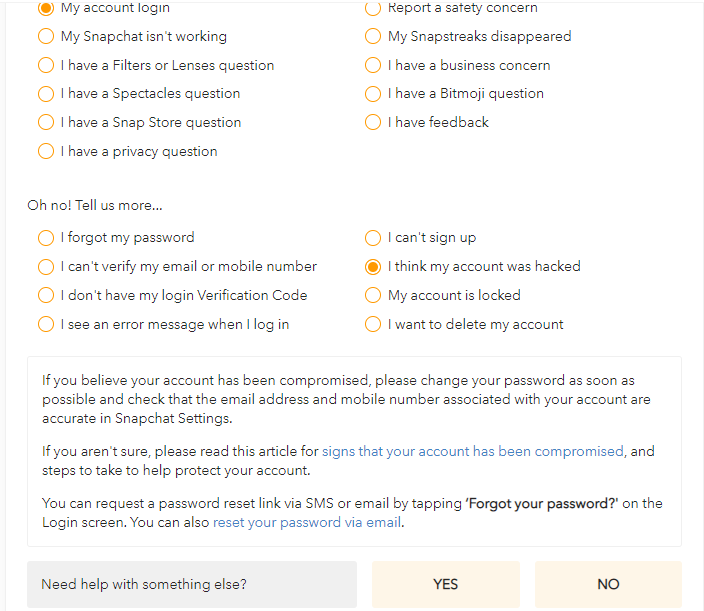This screenshot has height=611, width=704.
Task: Choose "My Snapstreaks disappeared" option
Action: point(373,36)
